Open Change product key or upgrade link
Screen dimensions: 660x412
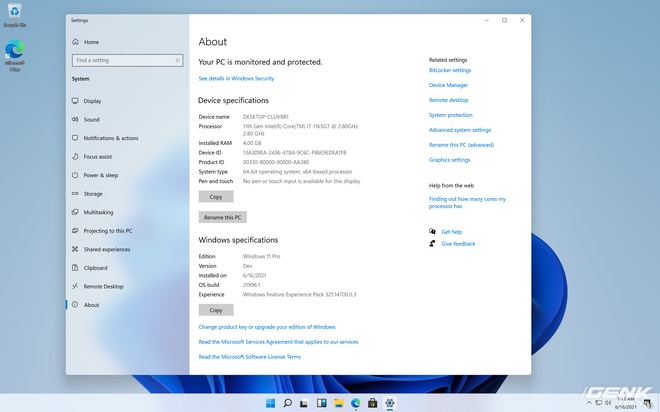(x=267, y=327)
